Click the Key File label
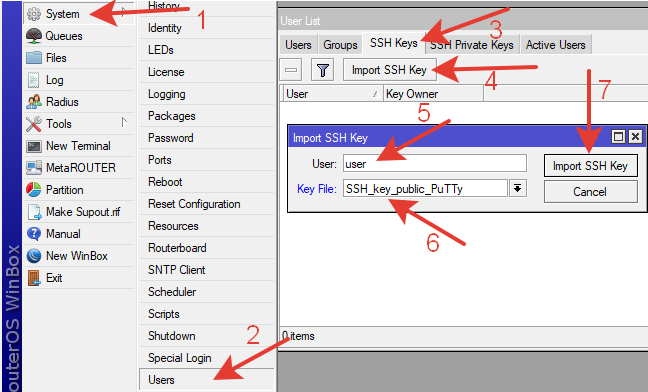The image size is (648, 392). 317,189
